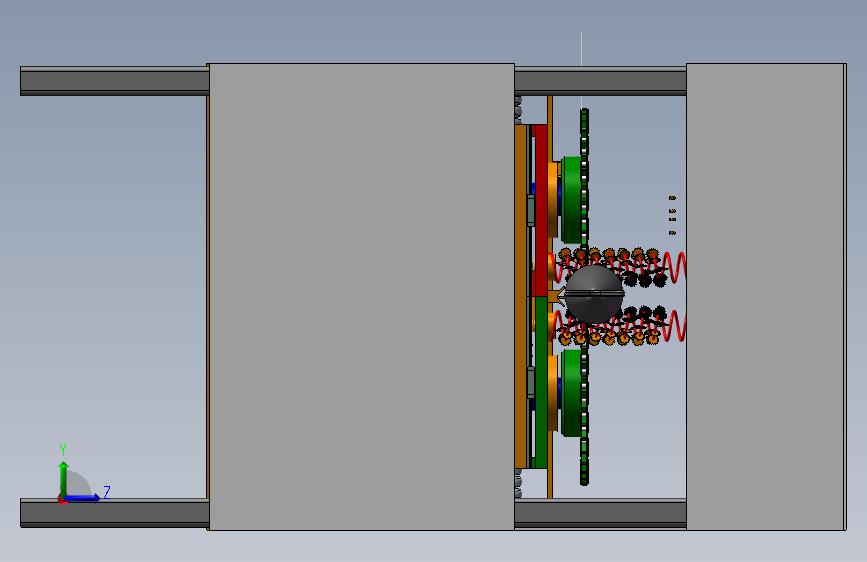Screen dimensions: 867x562
Task: Select the small dotted marks near the right panel
Action: [672, 215]
